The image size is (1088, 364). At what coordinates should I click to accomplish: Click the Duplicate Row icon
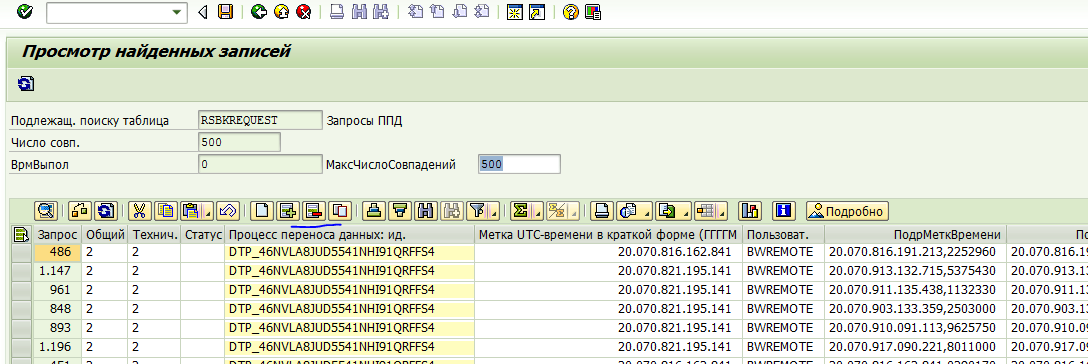pos(341,210)
